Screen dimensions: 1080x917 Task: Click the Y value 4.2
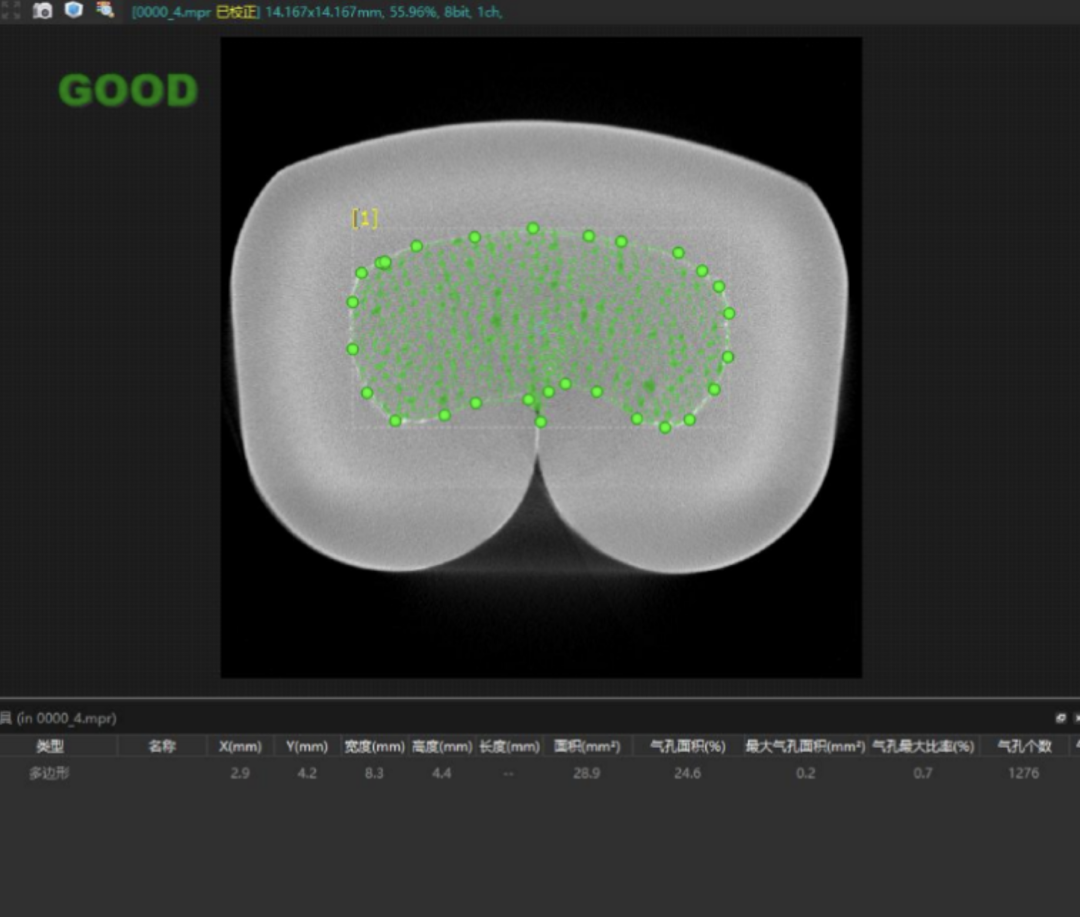tap(307, 773)
